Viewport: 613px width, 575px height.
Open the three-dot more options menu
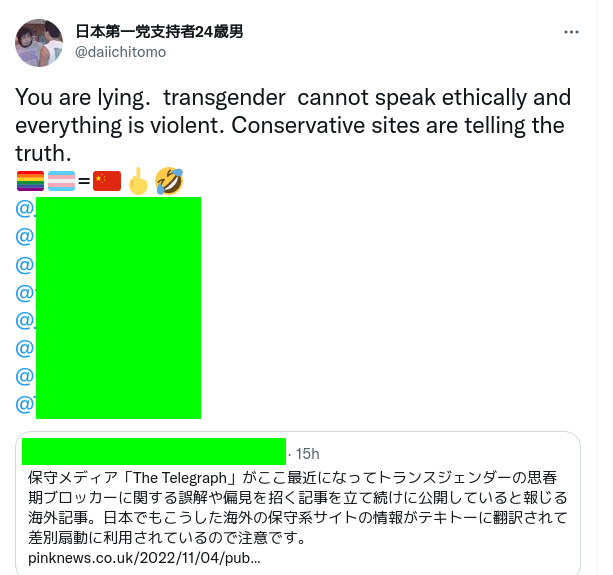click(x=571, y=32)
